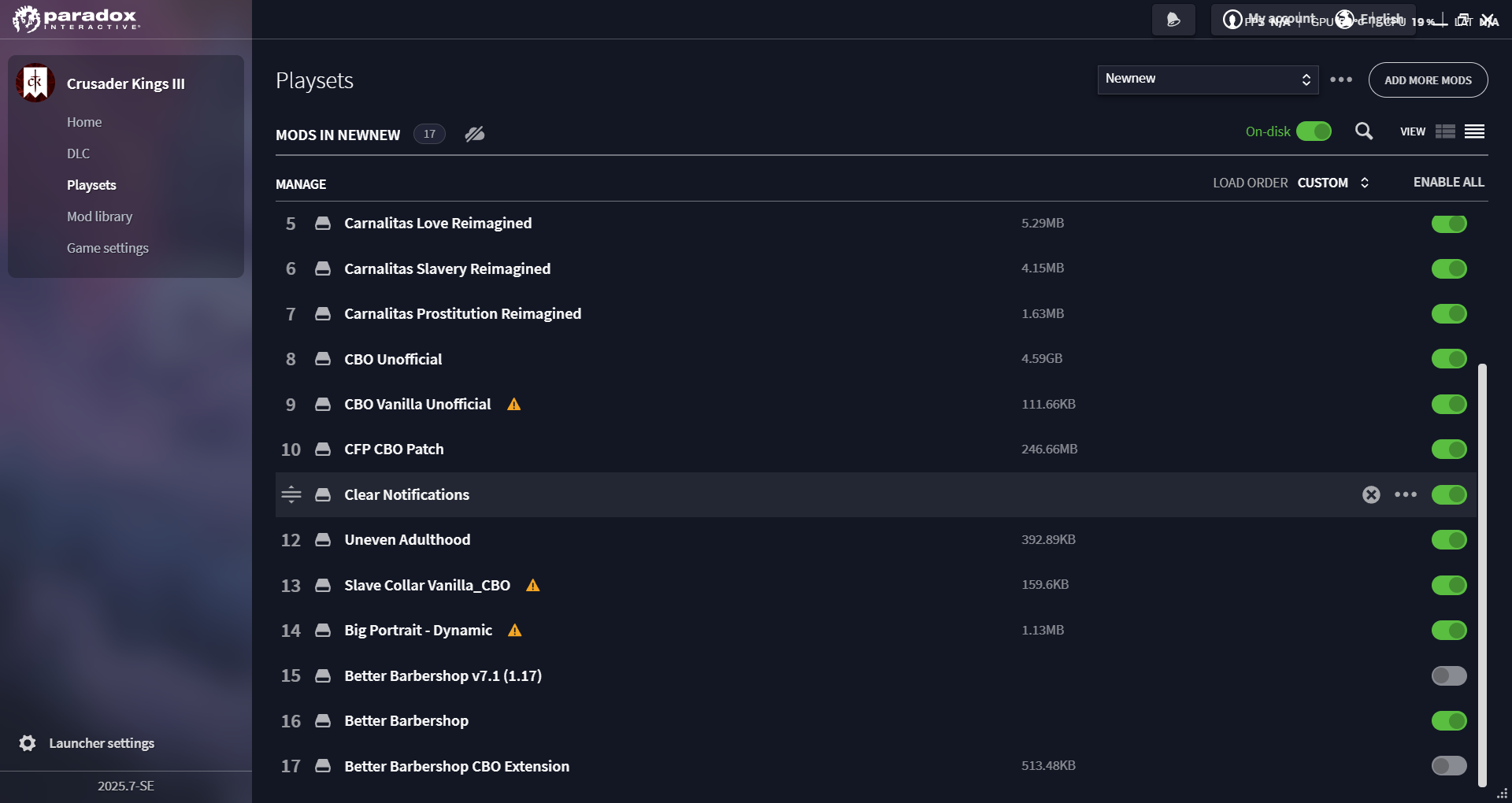Screen dimensions: 1512x803
Task: Grab the reorder handle on Clear Notifications
Action: click(x=291, y=494)
